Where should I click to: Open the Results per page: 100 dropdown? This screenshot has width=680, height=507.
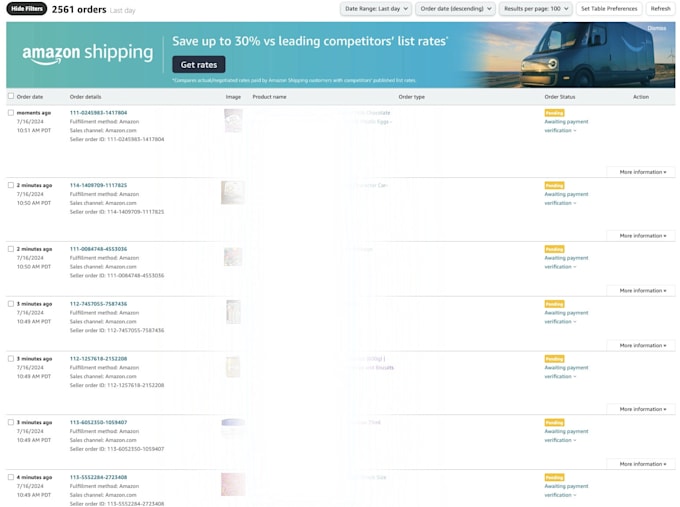tap(536, 9)
